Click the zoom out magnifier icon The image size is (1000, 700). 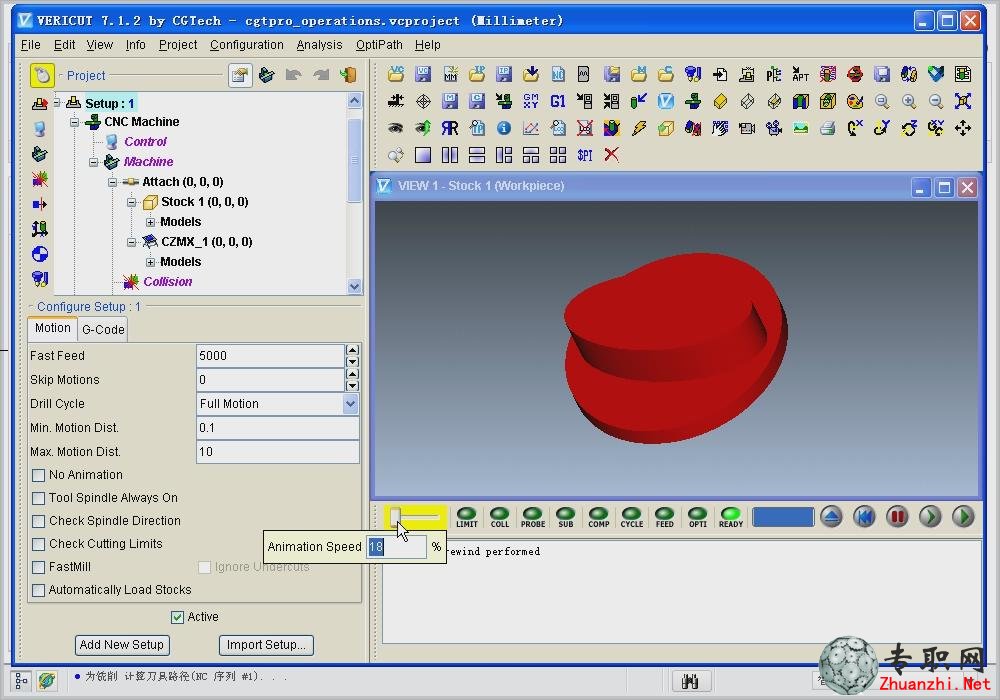click(x=936, y=101)
